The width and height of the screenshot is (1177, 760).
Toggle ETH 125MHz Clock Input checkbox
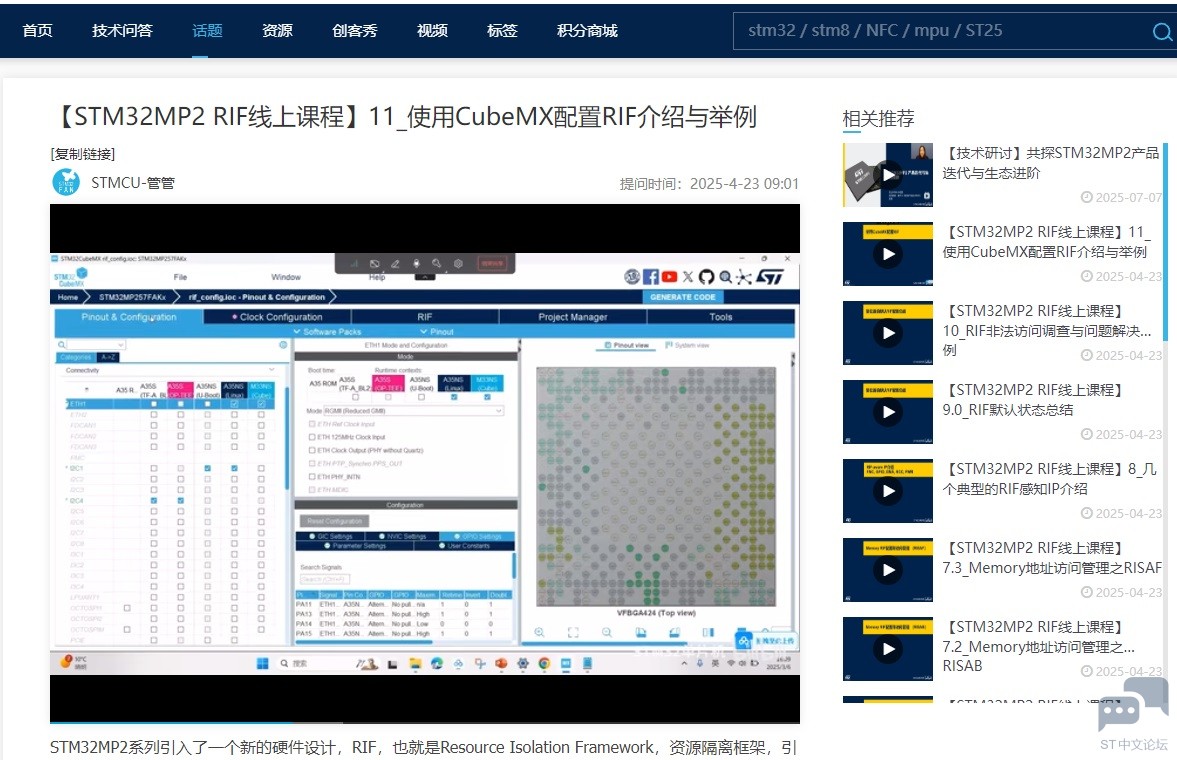(312, 437)
